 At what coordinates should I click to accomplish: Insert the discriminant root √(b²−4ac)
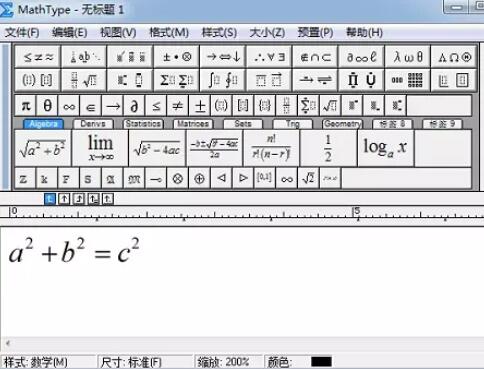(157, 148)
